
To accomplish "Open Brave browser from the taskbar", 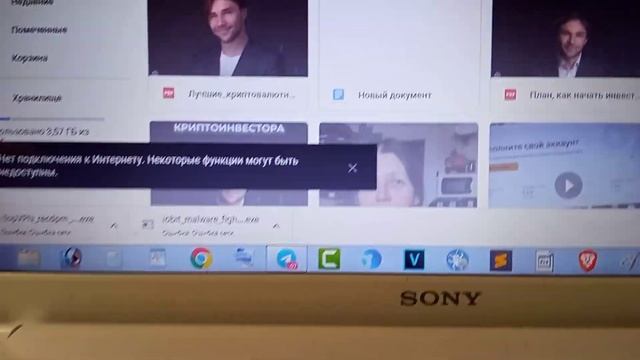I will pos(588,260).
